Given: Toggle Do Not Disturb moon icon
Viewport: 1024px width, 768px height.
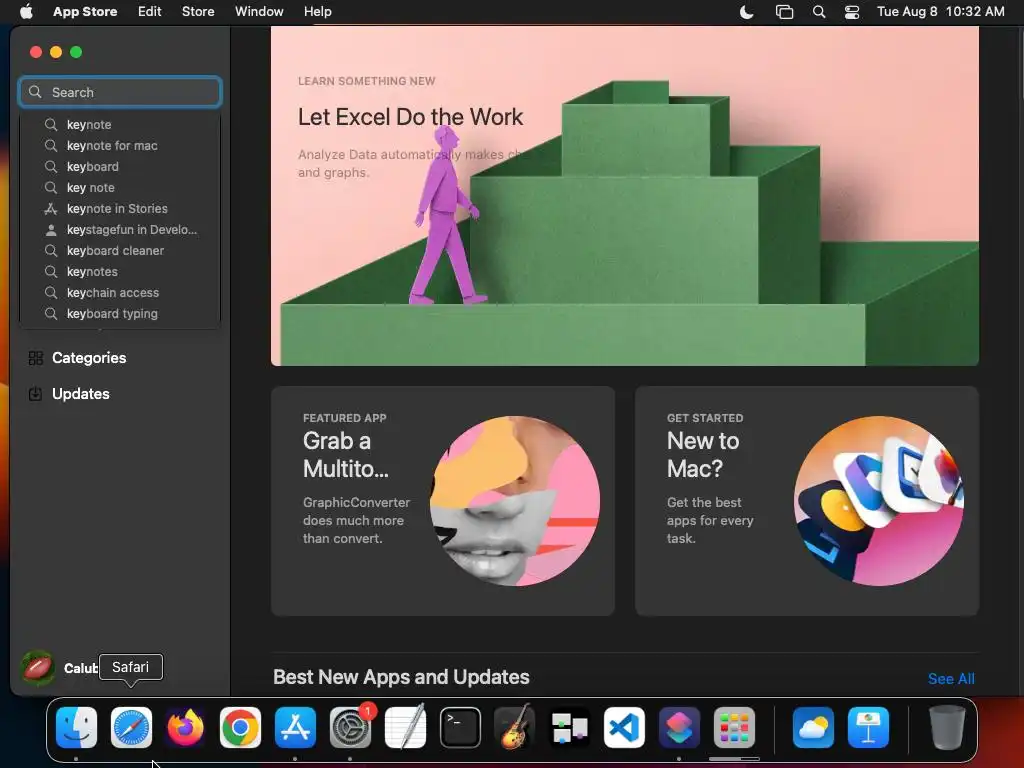Looking at the screenshot, I should click(x=746, y=12).
